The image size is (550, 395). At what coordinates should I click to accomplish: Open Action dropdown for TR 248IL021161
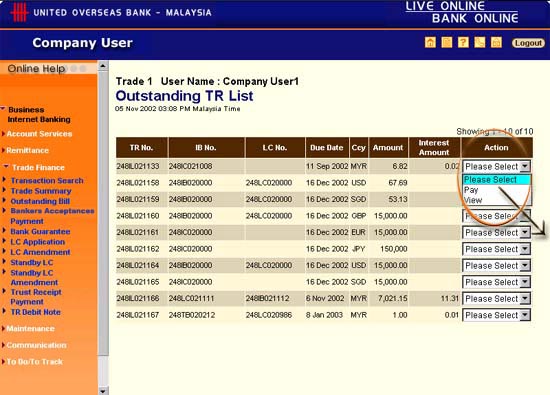496,232
